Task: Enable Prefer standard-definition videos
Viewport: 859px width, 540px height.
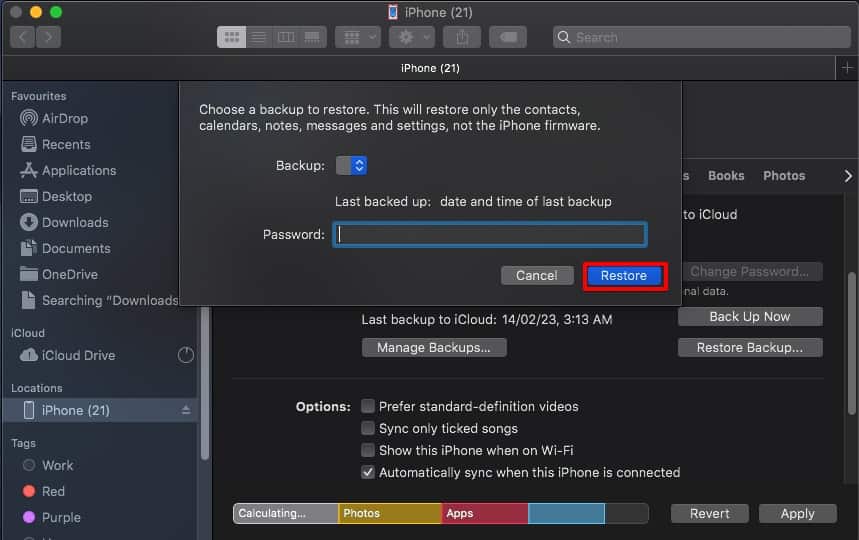Action: click(x=368, y=406)
